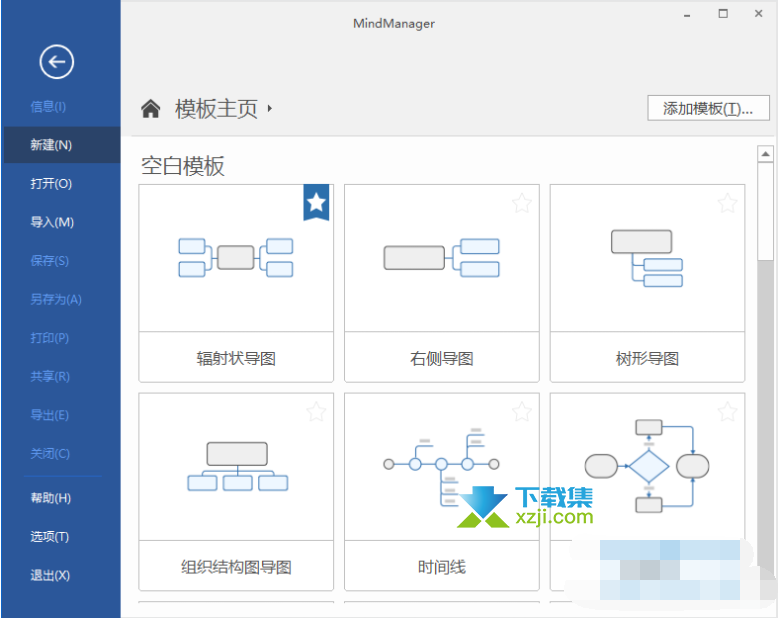Select 另存为(A) menu item
Viewport: 778px width, 618px height.
[x=56, y=300]
